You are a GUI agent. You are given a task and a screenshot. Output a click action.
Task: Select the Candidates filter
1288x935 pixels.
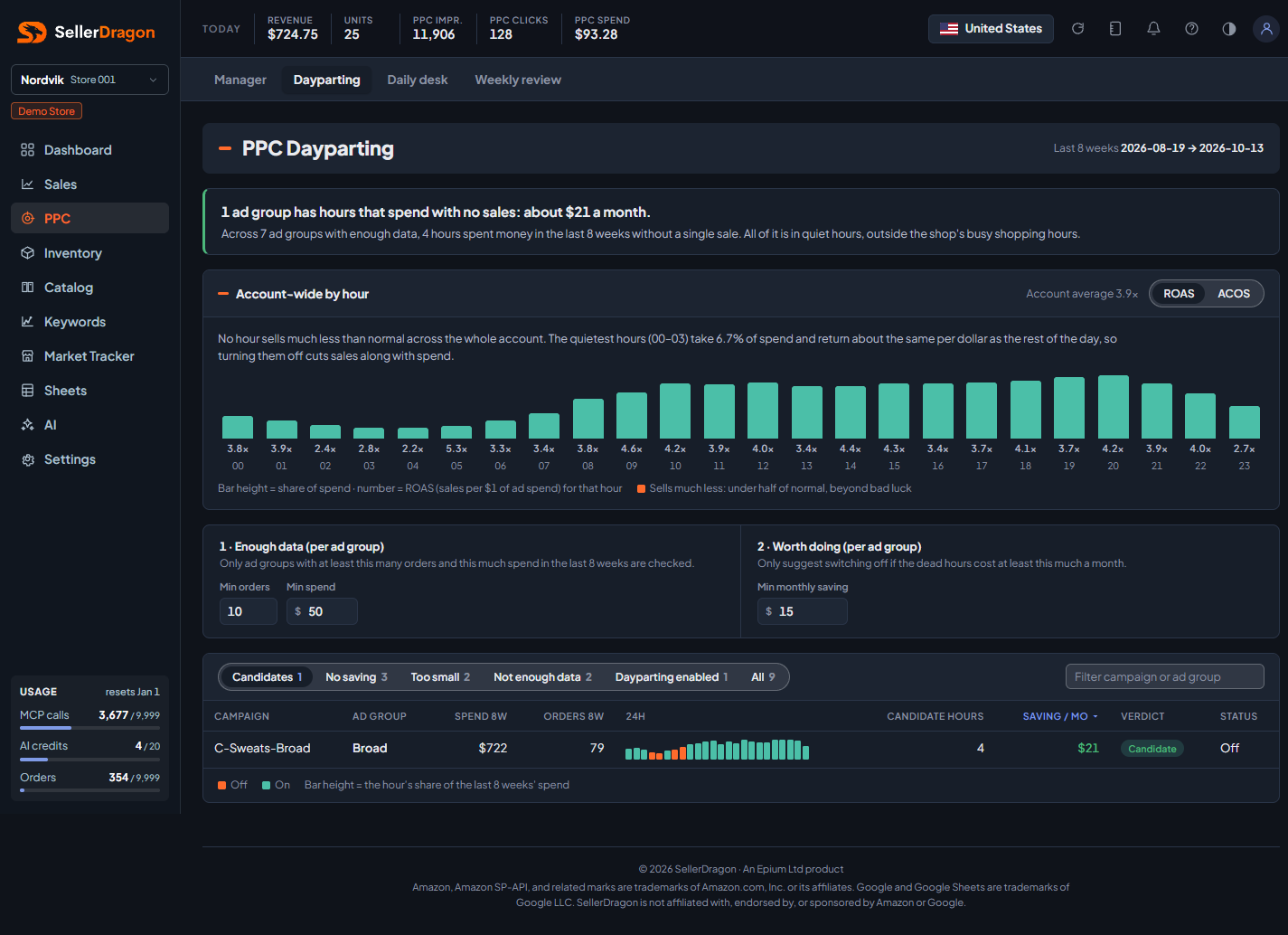(x=267, y=677)
